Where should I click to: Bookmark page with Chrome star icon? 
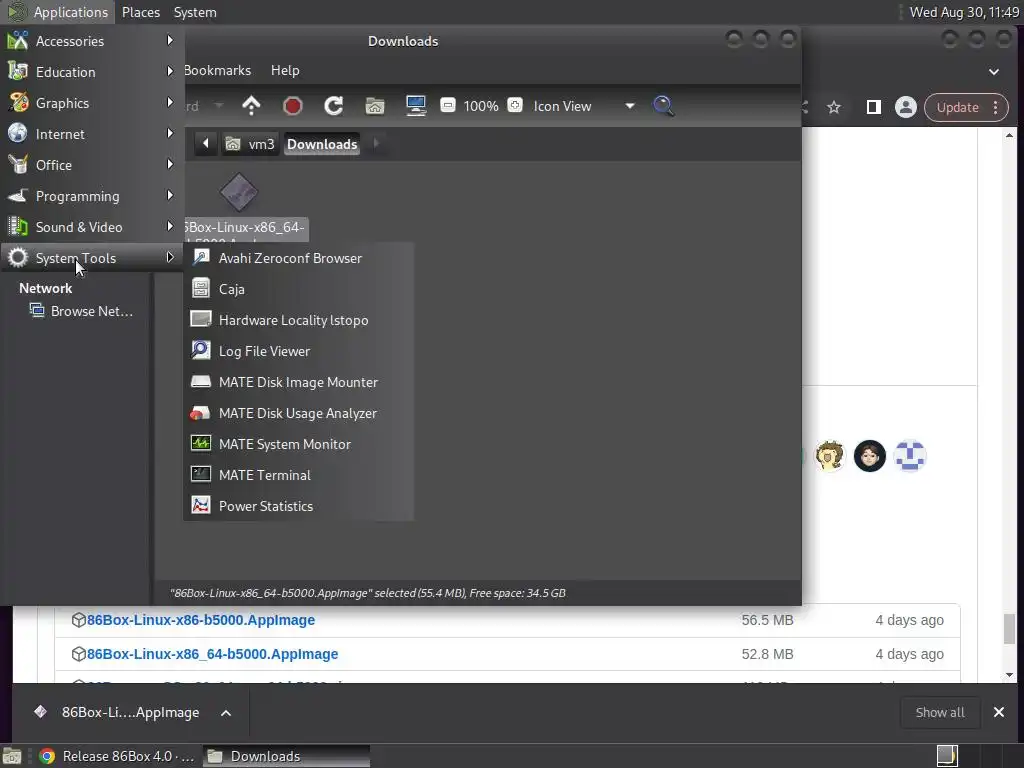[x=834, y=107]
